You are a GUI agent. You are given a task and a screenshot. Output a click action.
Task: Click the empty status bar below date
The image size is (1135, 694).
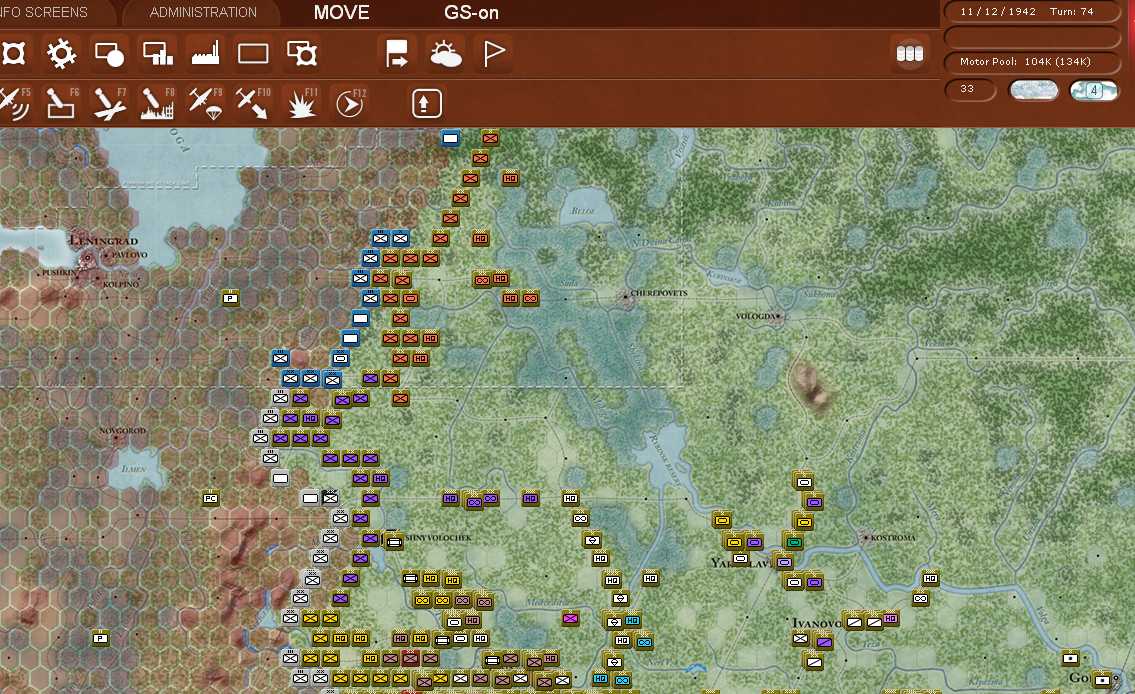tap(1031, 36)
